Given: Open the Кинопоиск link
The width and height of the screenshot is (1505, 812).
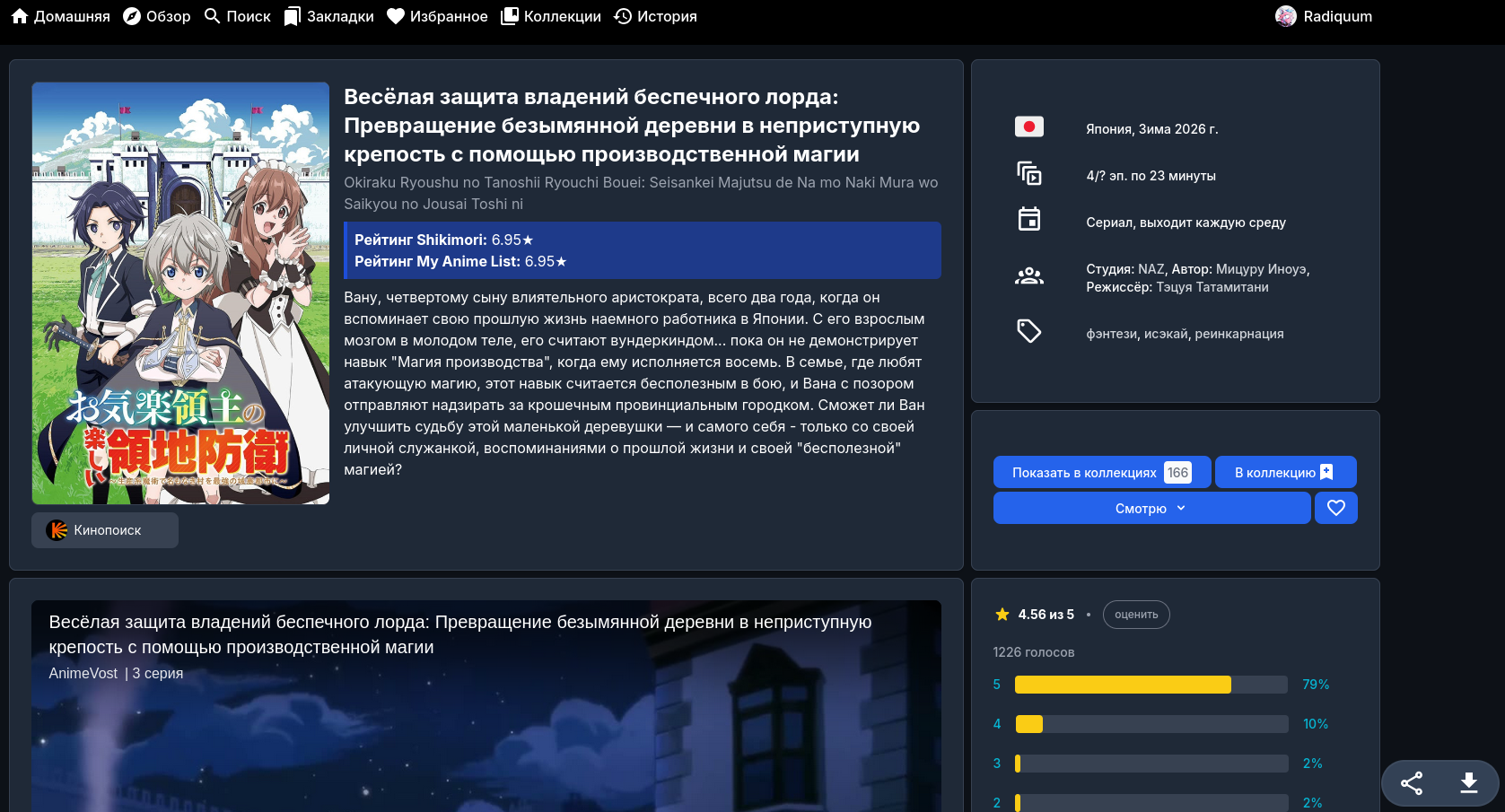Looking at the screenshot, I should (x=105, y=530).
